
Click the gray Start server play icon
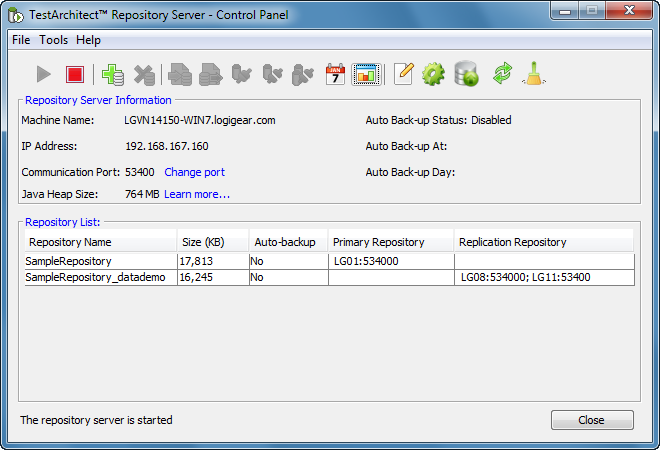(x=43, y=75)
